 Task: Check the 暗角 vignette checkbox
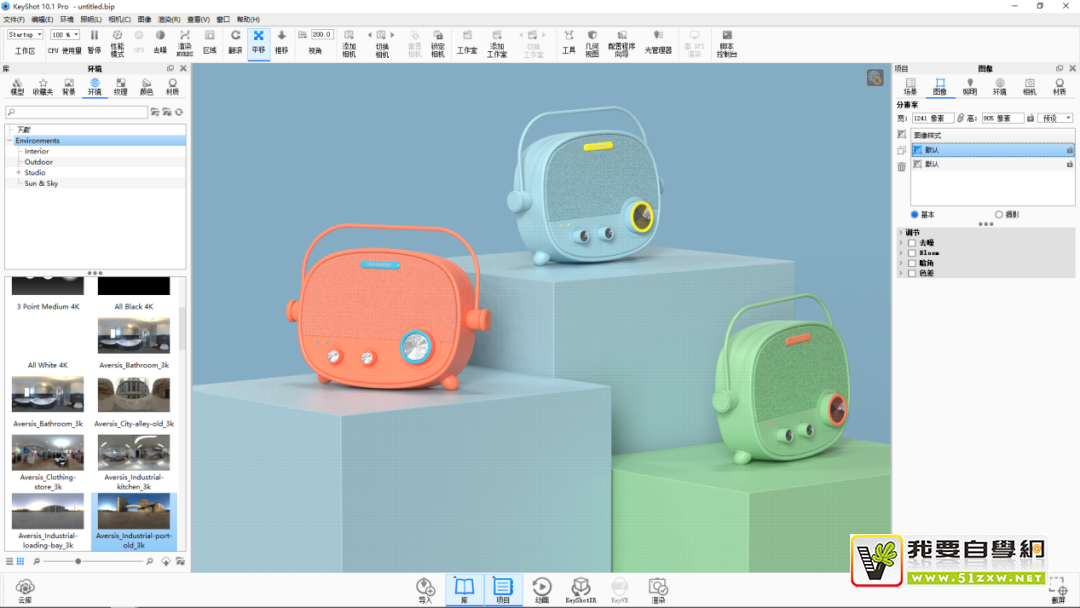(x=912, y=263)
